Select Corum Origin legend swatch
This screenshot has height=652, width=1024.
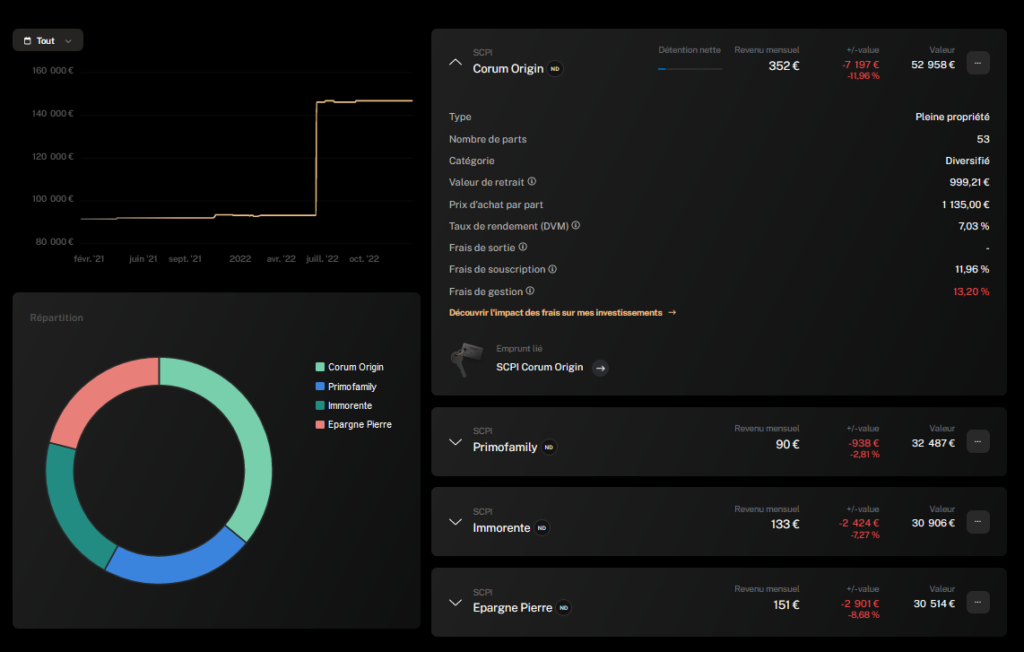click(320, 367)
